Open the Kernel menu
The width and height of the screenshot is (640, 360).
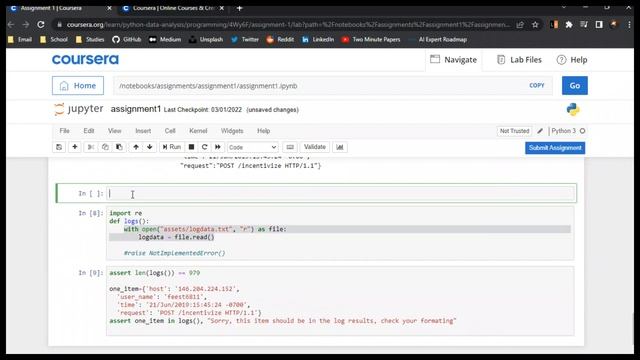198,131
